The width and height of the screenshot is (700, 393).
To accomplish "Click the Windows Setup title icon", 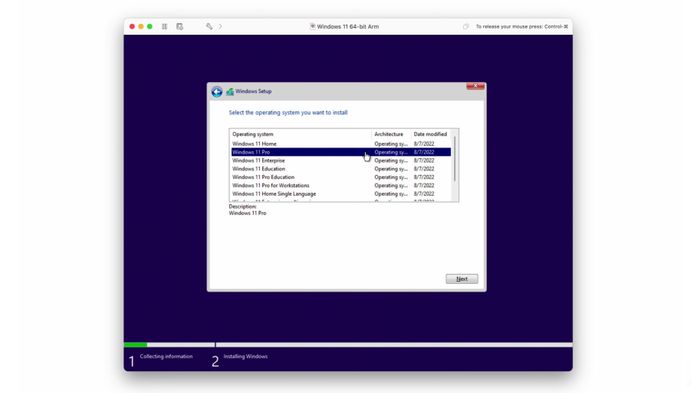I will pyautogui.click(x=230, y=92).
